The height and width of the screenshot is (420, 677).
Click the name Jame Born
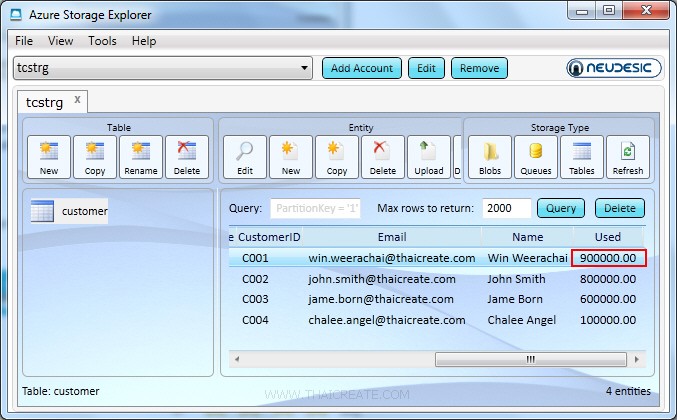[x=515, y=299]
